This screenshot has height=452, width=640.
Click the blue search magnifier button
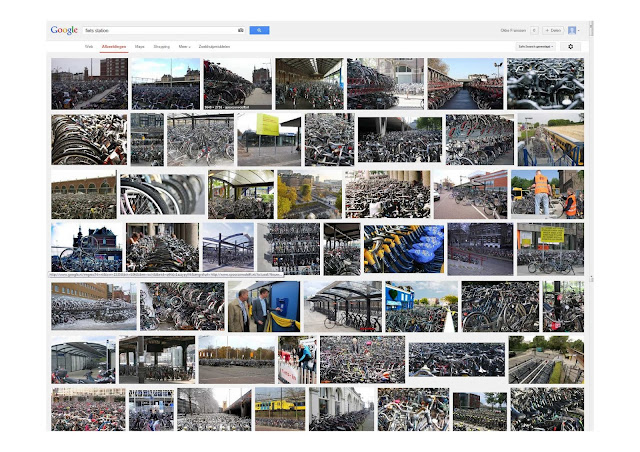click(x=259, y=30)
